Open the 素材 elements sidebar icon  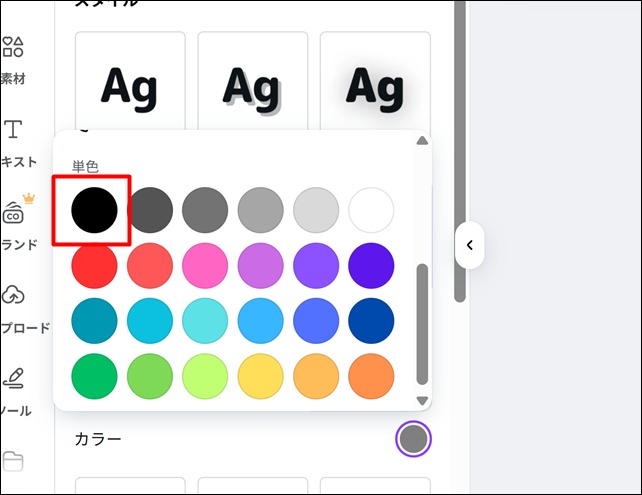(x=13, y=47)
